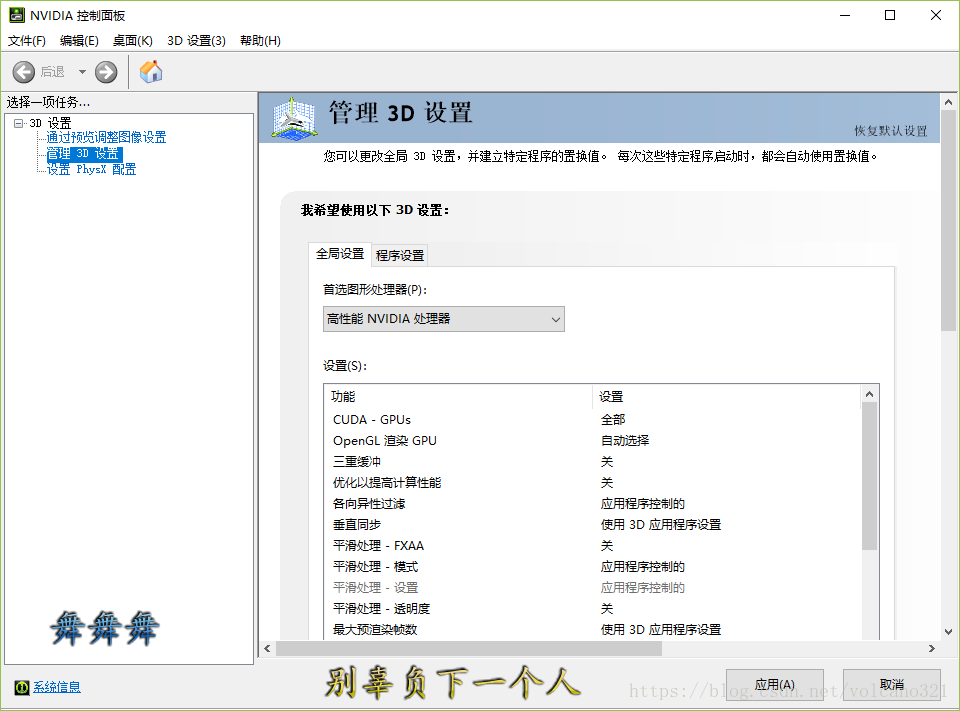The width and height of the screenshot is (960, 711).
Task: Click the settings list vertical scrollbar thumb
Action: (869, 476)
